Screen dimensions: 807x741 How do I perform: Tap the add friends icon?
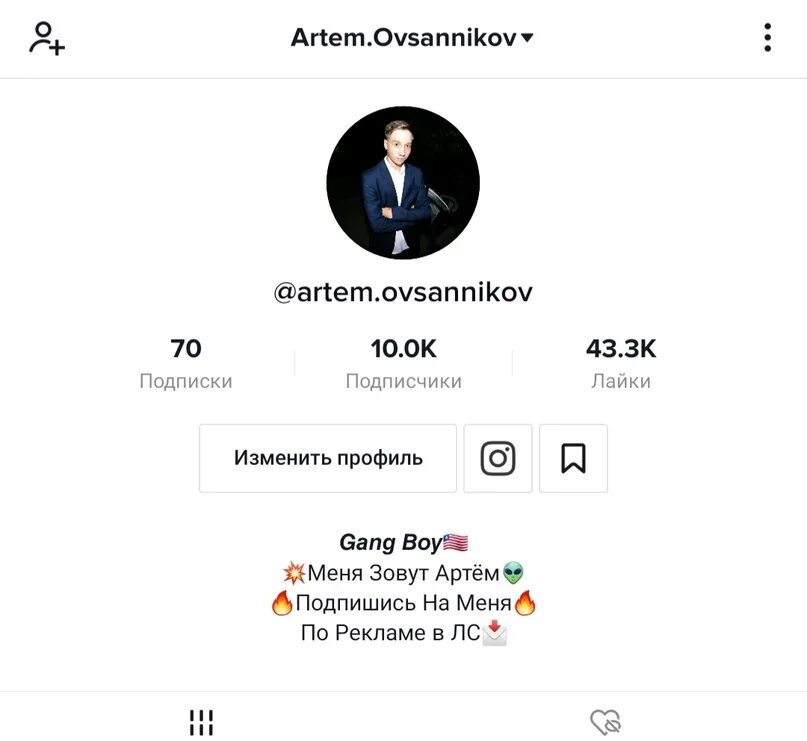click(x=47, y=38)
